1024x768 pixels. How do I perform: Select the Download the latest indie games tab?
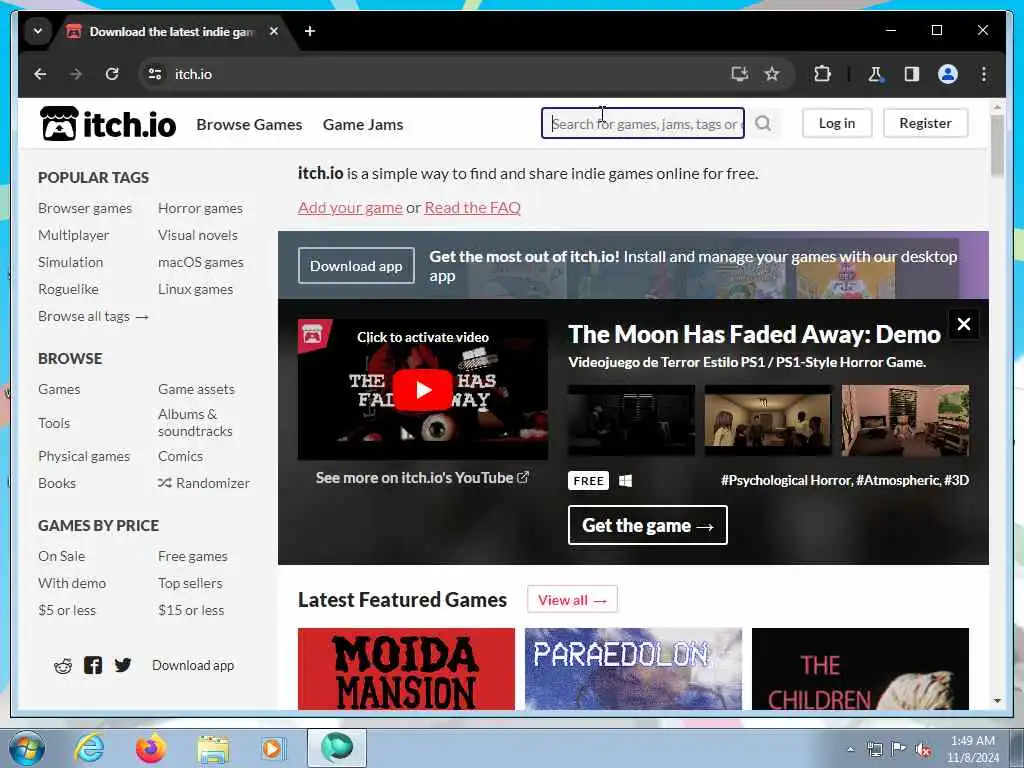pos(171,31)
